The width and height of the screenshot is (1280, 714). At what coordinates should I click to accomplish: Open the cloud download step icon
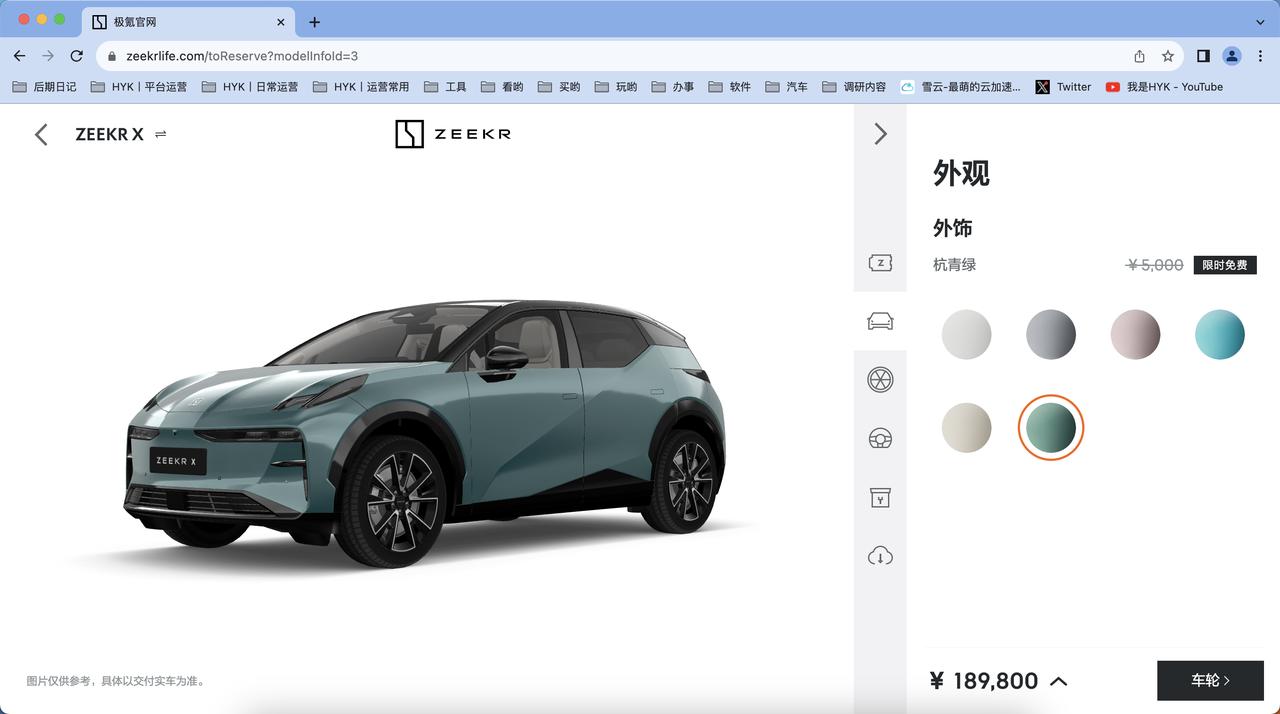point(880,555)
